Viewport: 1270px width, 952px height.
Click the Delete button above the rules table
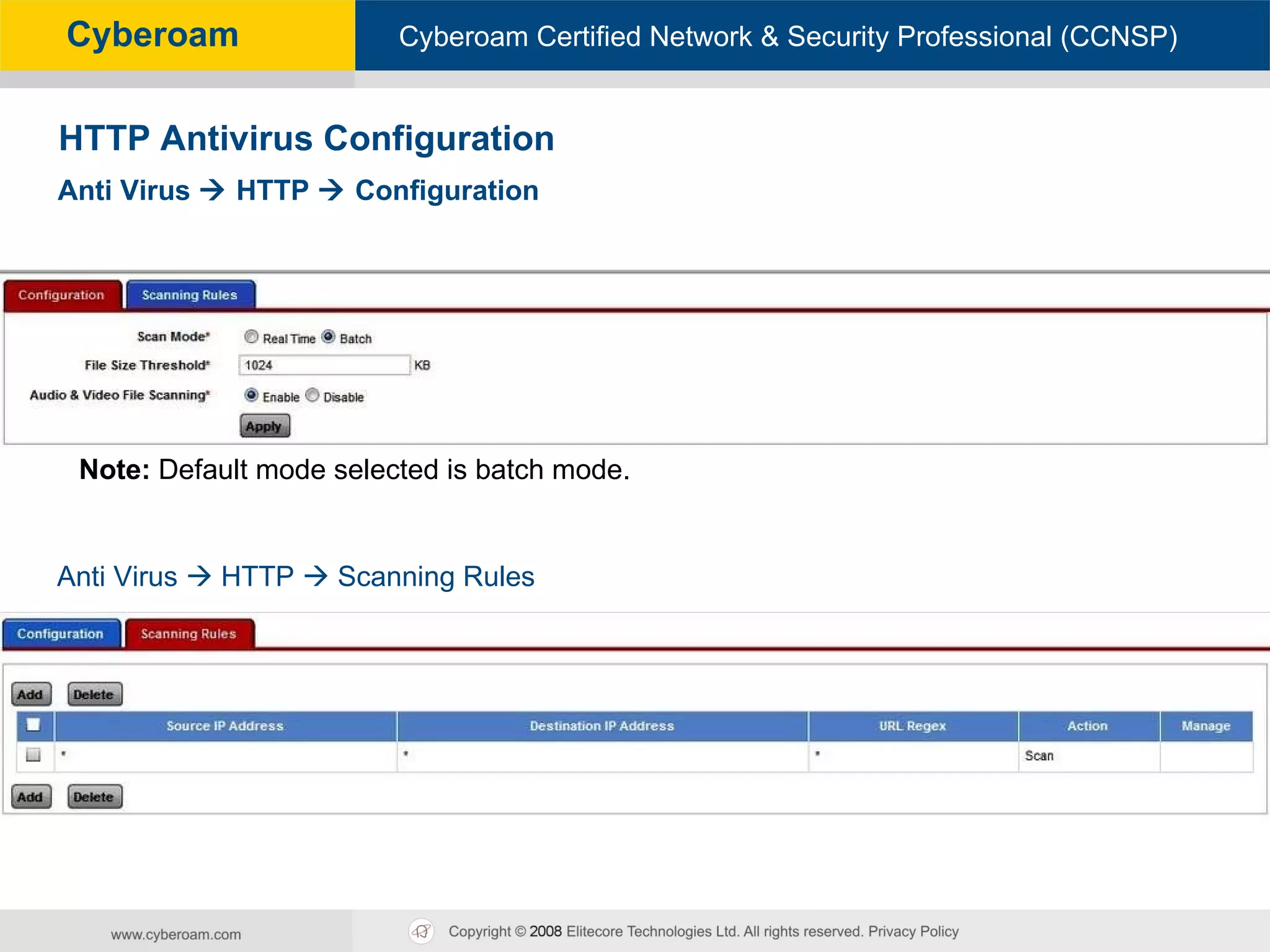tap(94, 694)
